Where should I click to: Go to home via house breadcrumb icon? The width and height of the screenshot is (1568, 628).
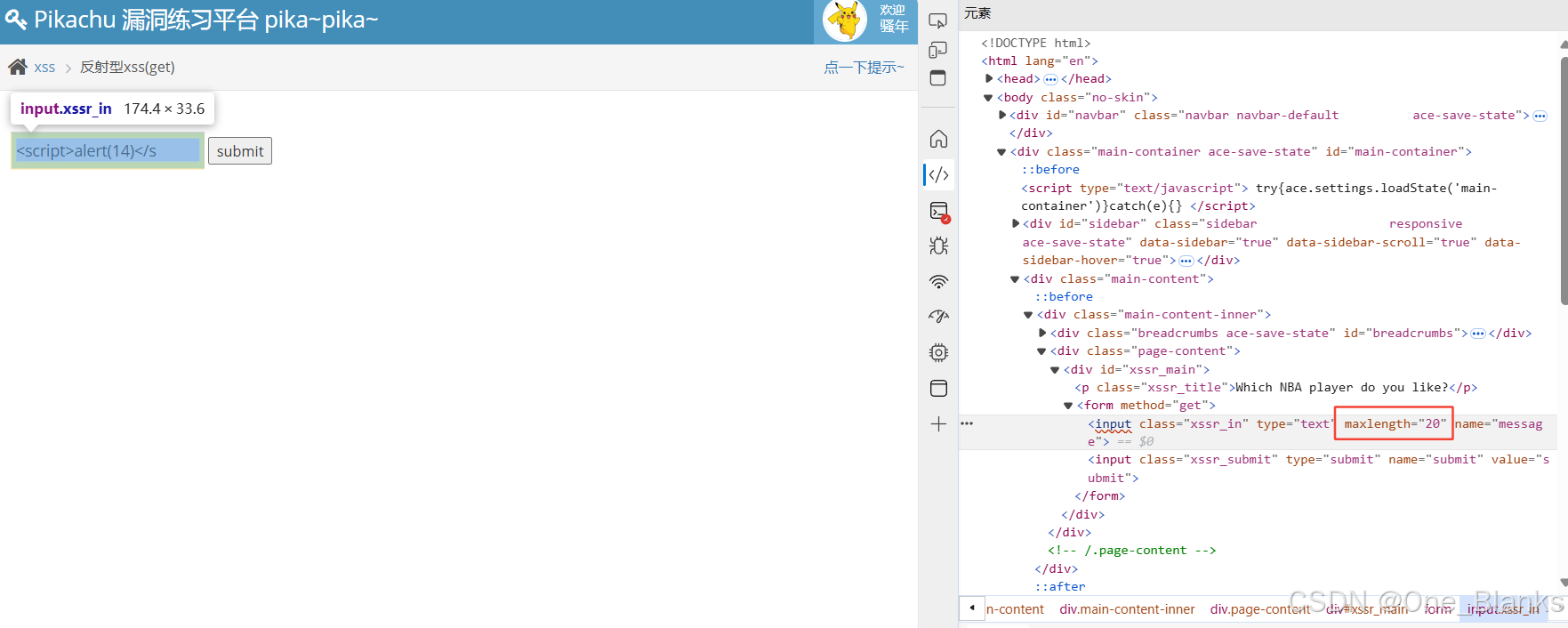pyautogui.click(x=18, y=67)
